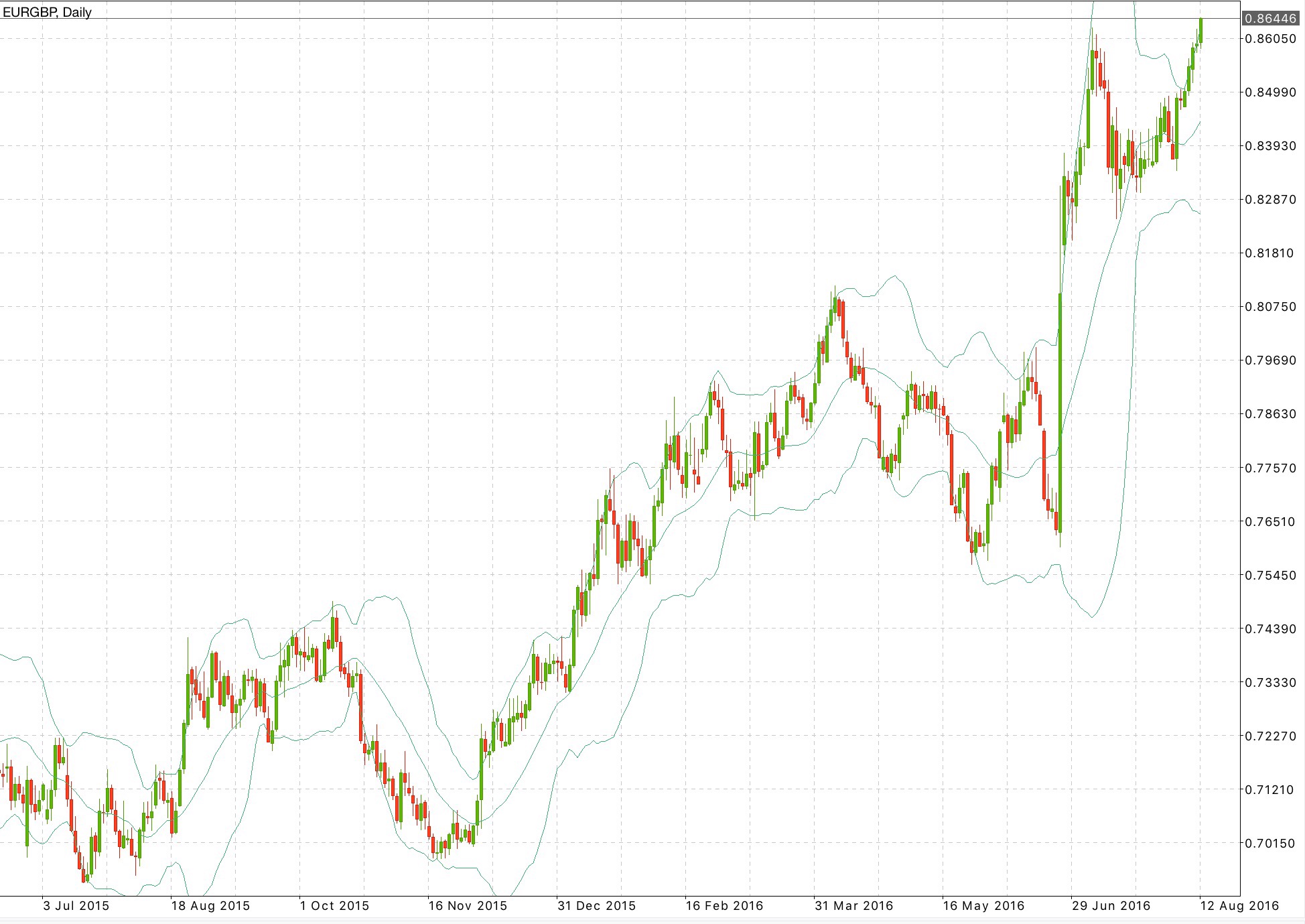The height and width of the screenshot is (924, 1305).
Task: Click the 0.78630 price axis label
Action: pyautogui.click(x=1271, y=414)
